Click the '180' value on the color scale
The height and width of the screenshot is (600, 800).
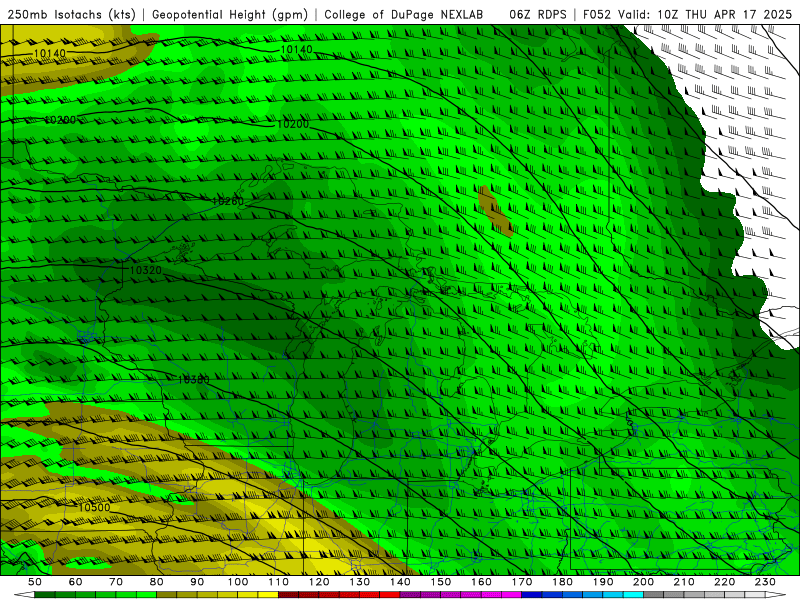click(x=562, y=582)
